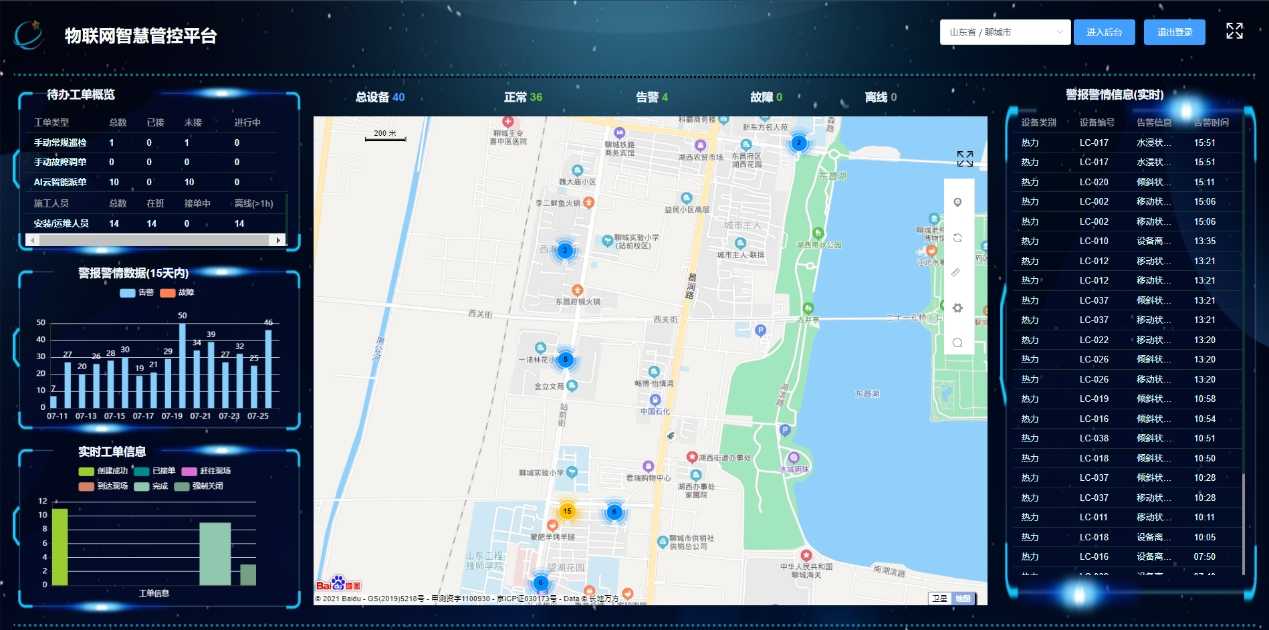Open map settings gear icon
This screenshot has height=630, width=1269.
957,307
